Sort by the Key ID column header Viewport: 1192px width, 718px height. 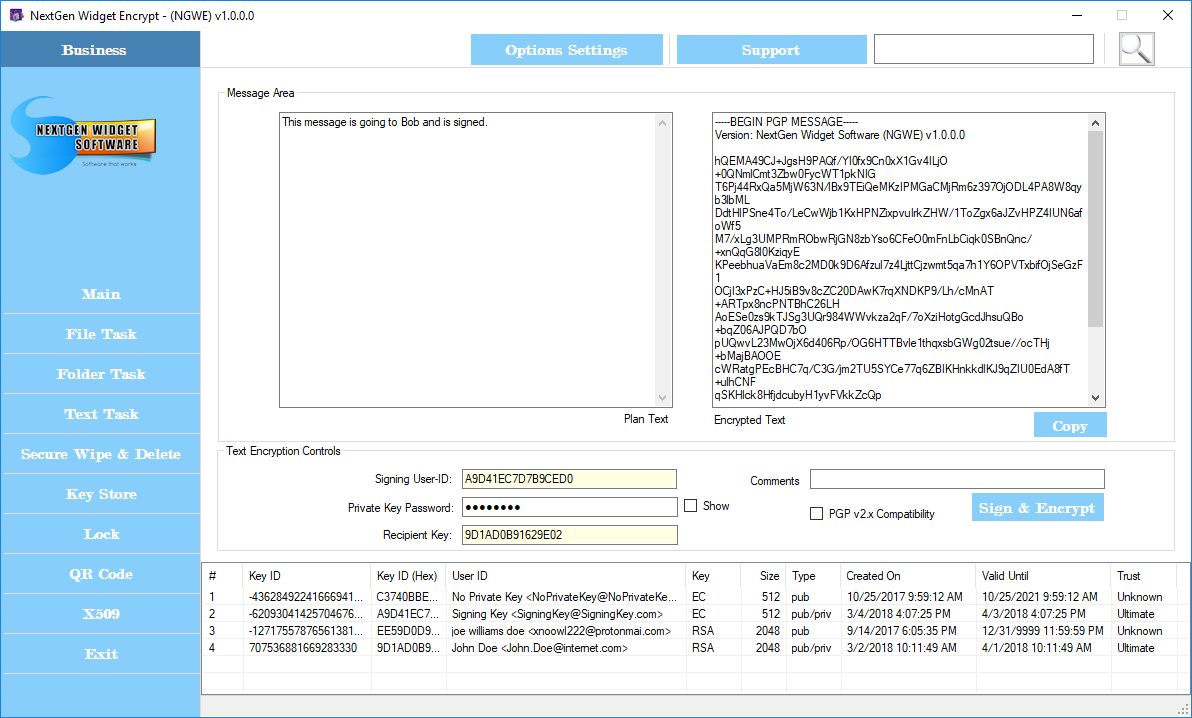pyautogui.click(x=306, y=576)
